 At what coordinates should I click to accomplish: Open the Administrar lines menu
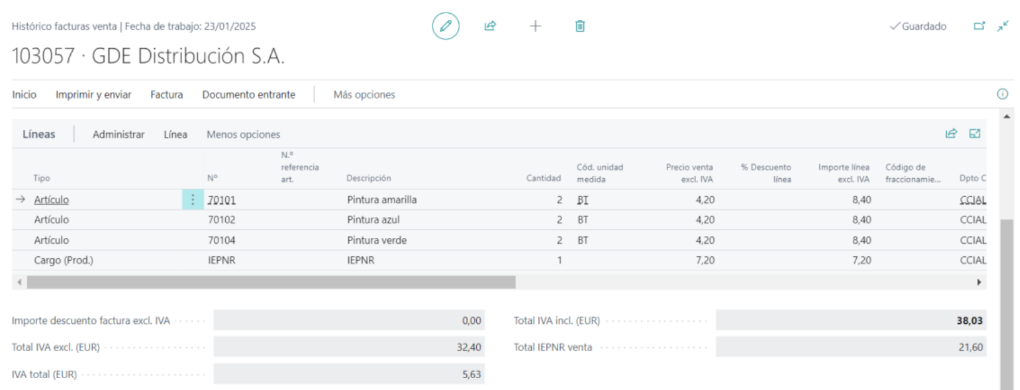coord(118,135)
